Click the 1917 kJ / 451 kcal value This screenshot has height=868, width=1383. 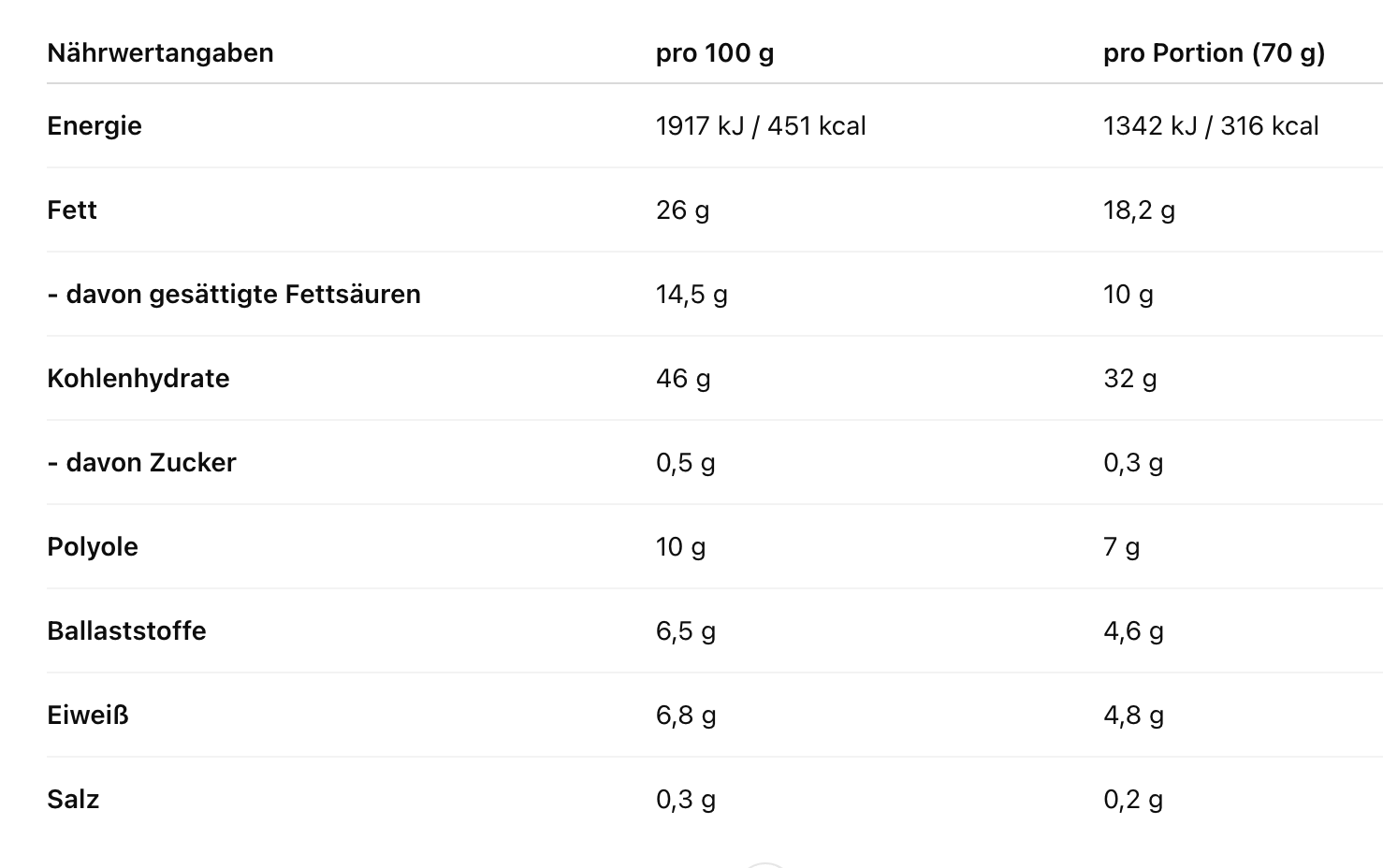point(760,126)
